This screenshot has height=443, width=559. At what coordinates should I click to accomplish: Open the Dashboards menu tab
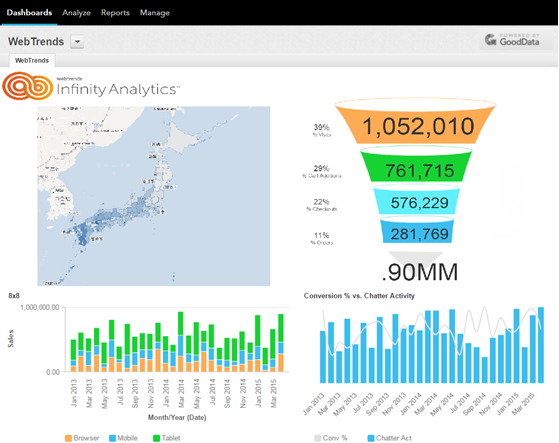(x=29, y=12)
